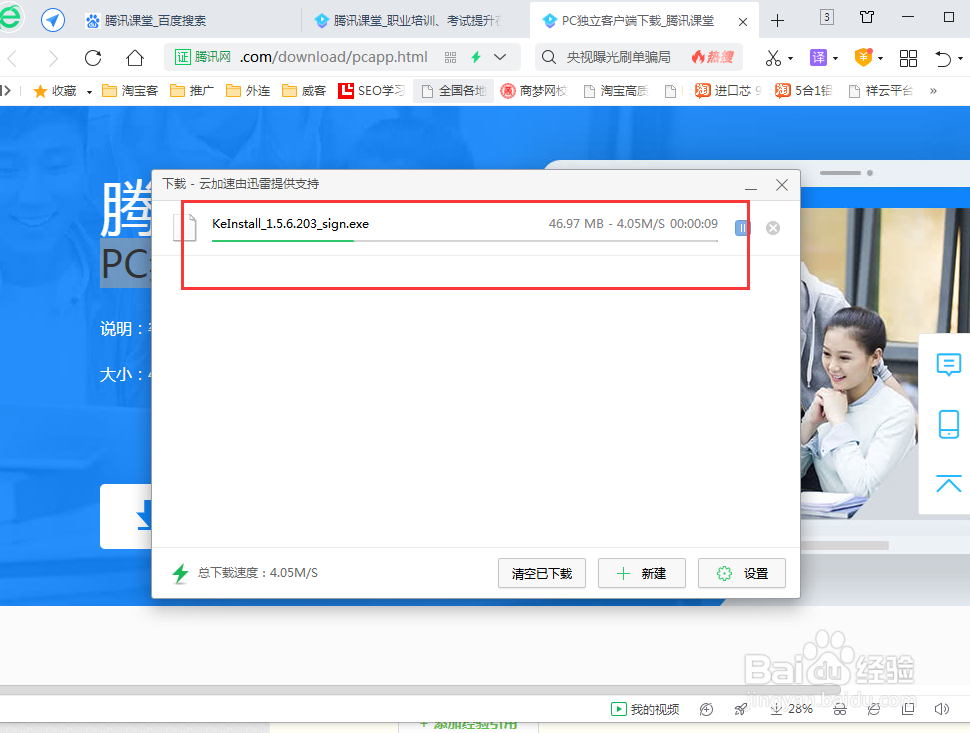Click the KeInstall_1.5.6.203_sign.exe file name
Viewport: 970px width, 733px height.
(290, 224)
